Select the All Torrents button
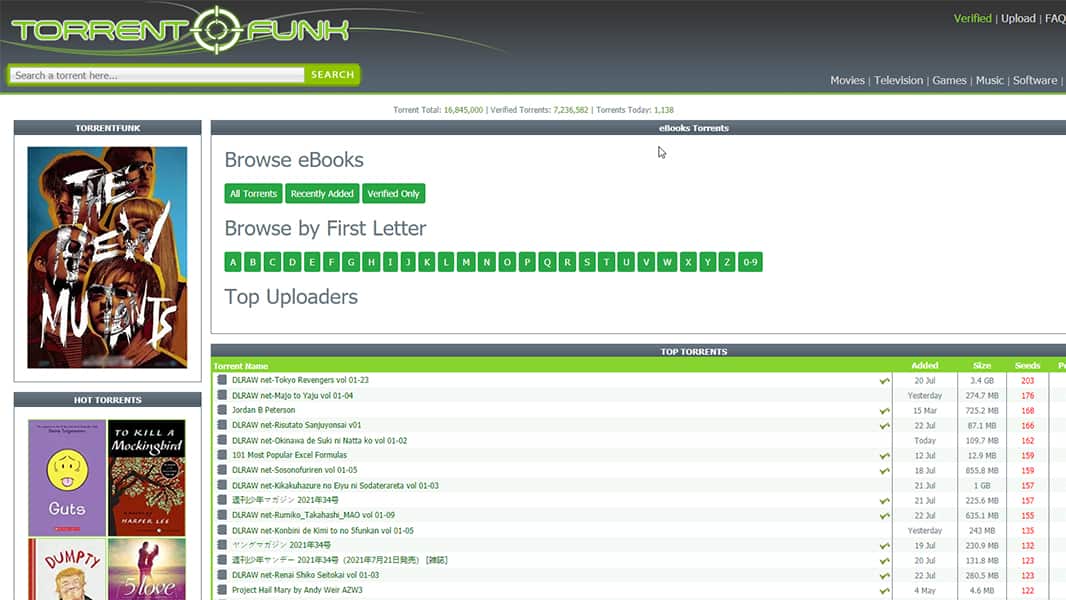This screenshot has width=1066, height=600. click(254, 194)
